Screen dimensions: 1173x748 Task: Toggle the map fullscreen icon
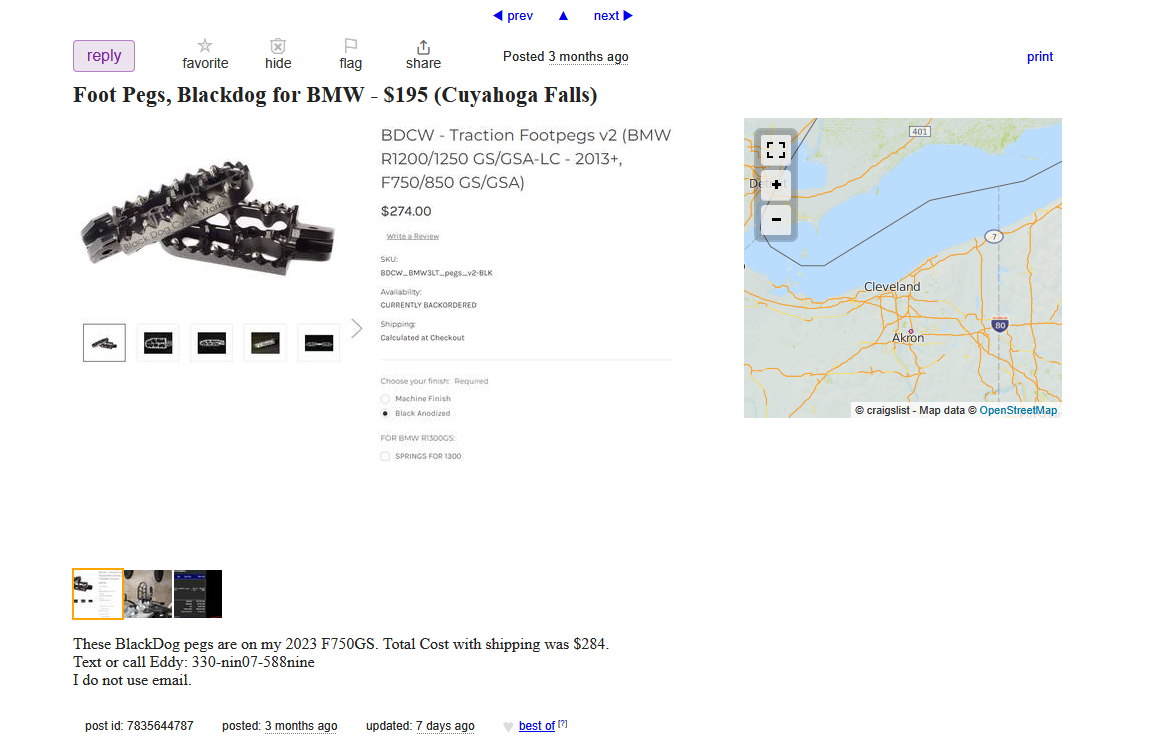pos(776,150)
